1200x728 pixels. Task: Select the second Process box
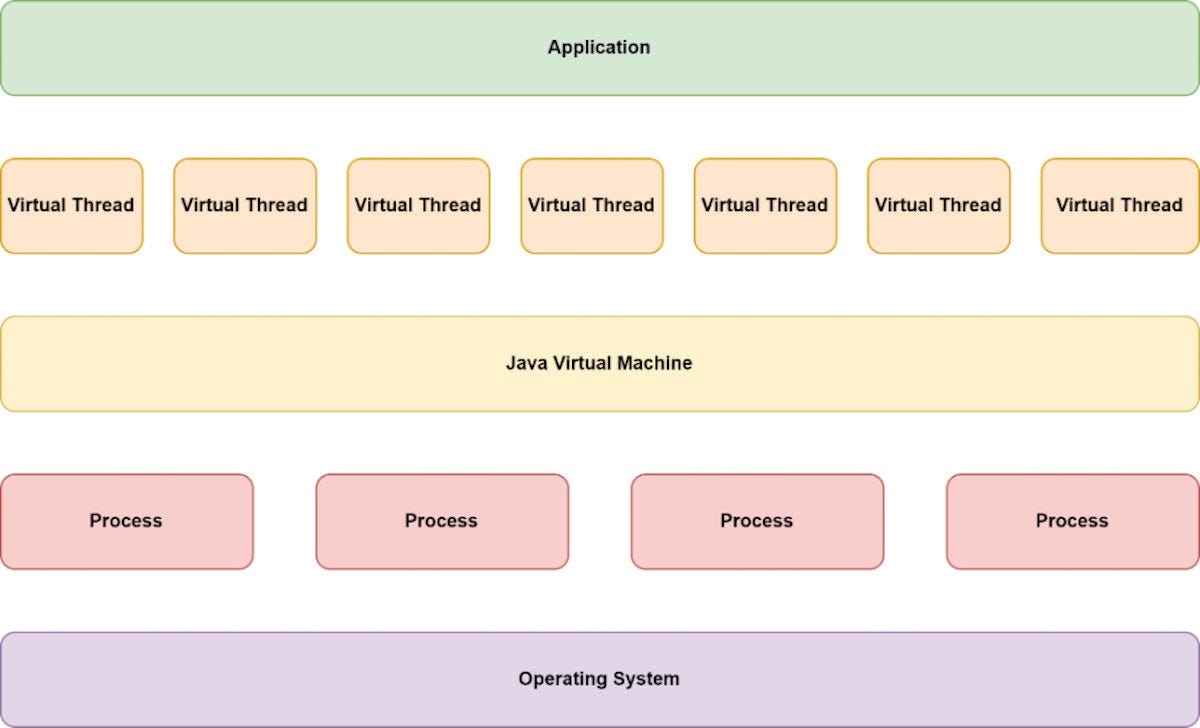tap(441, 520)
